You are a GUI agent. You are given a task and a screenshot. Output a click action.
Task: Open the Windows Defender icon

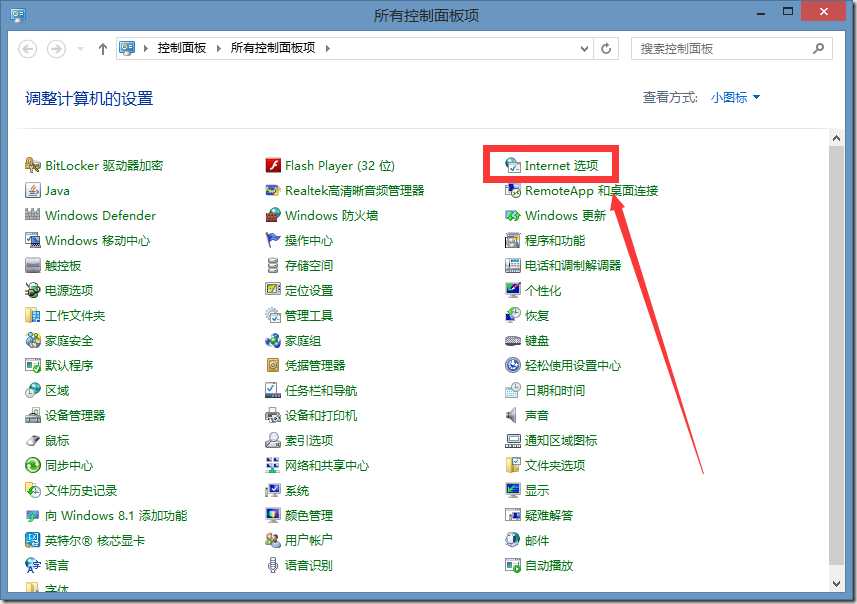tap(33, 215)
